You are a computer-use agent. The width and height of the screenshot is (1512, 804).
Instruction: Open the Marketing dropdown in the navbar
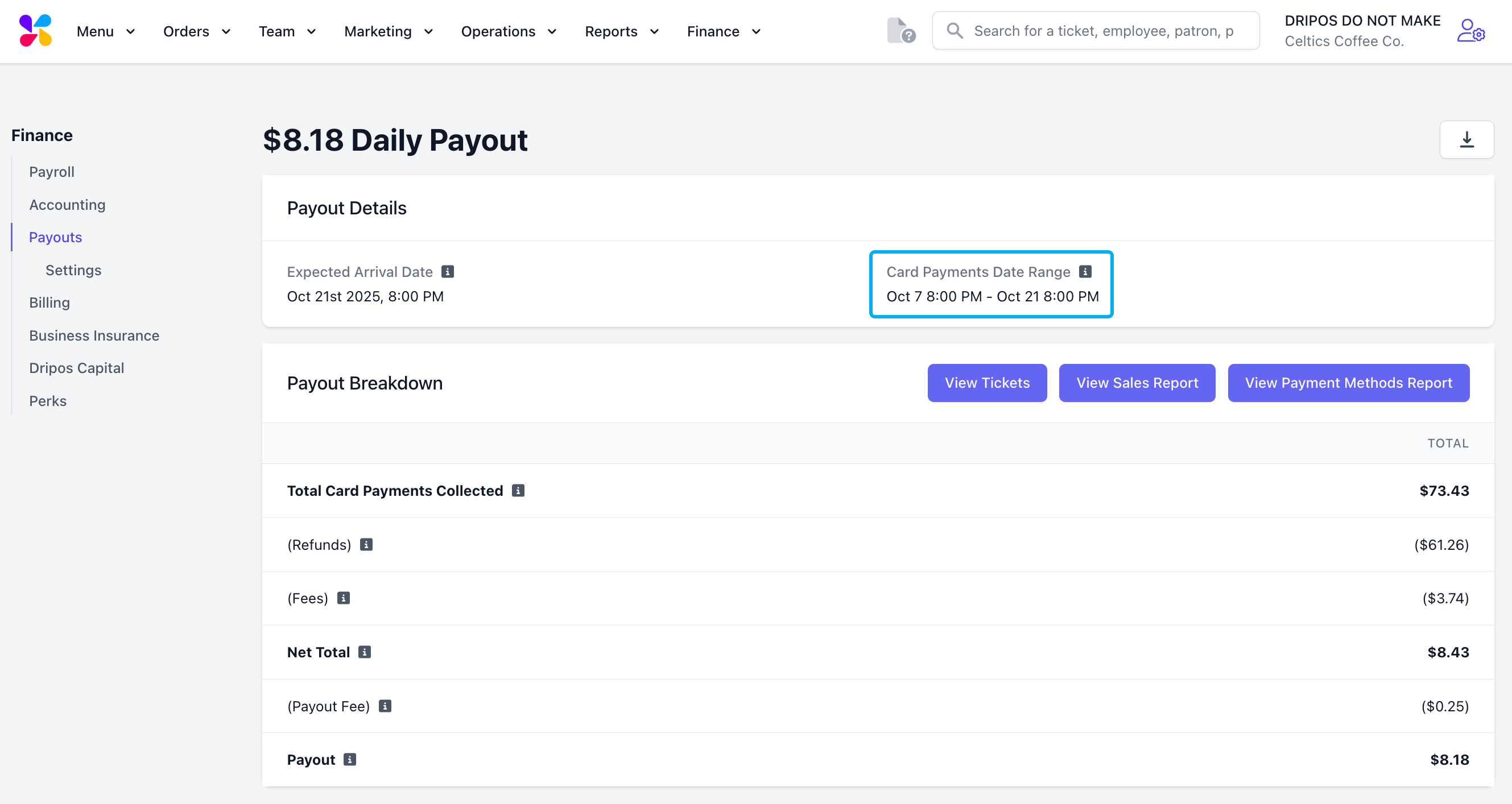(388, 31)
